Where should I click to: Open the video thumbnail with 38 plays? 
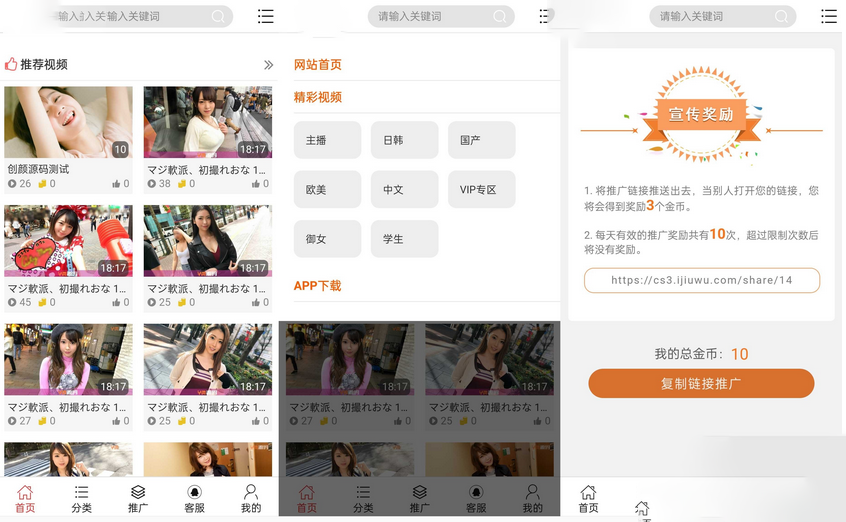208,122
